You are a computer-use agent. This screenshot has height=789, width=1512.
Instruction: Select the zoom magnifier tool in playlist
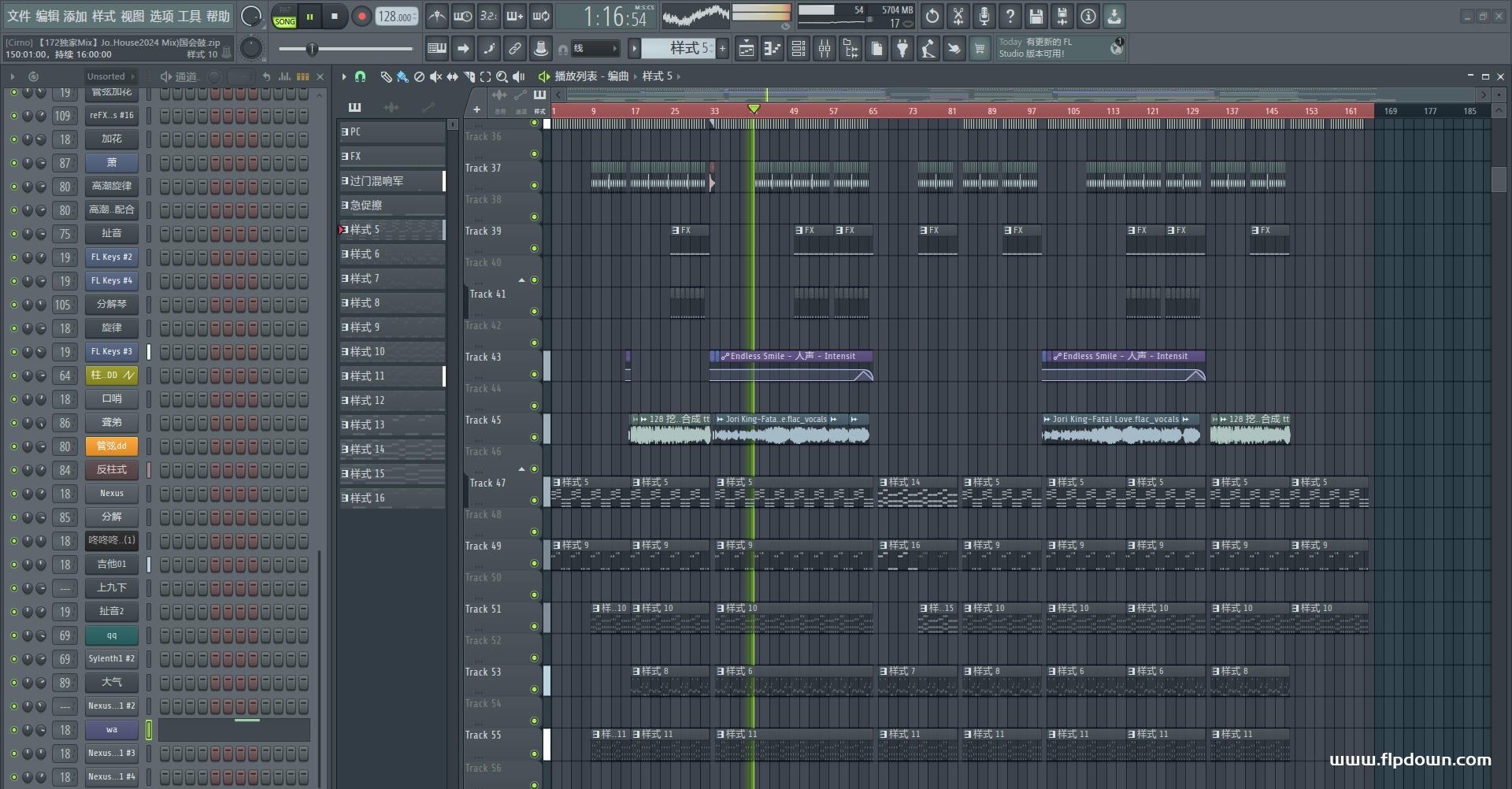[x=502, y=76]
